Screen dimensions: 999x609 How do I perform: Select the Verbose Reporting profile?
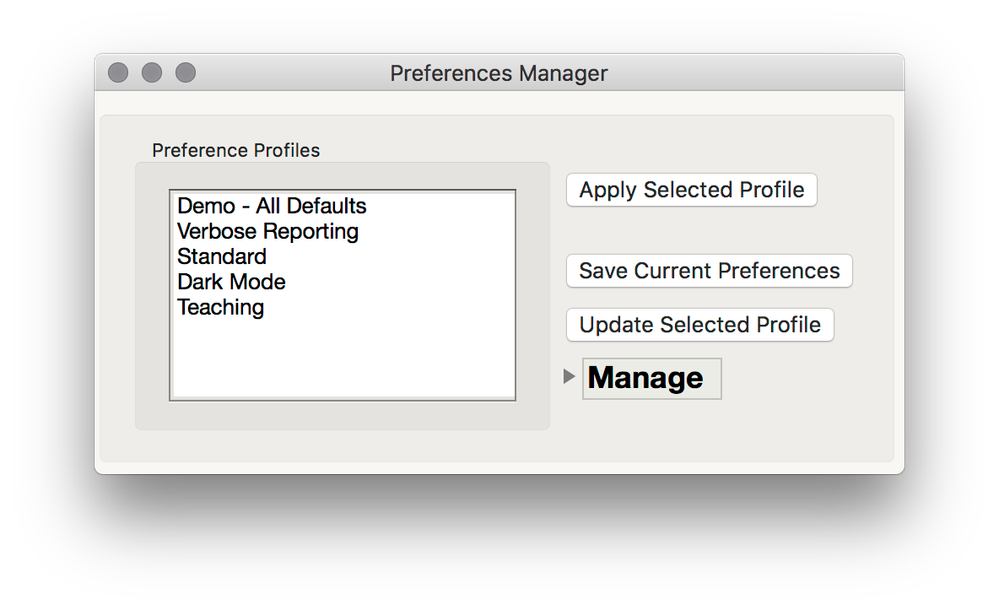[x=267, y=232]
